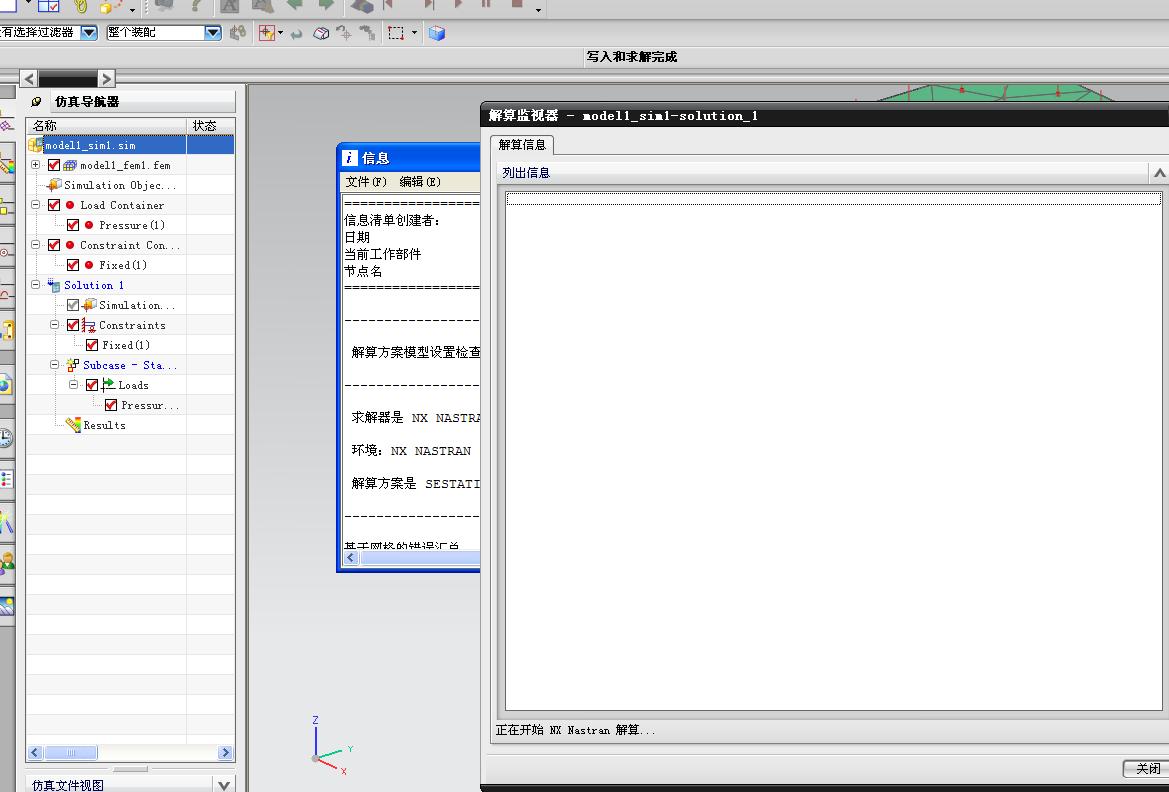
Task: Toggle the Pressur... checkbox under Loads
Action: click(111, 405)
